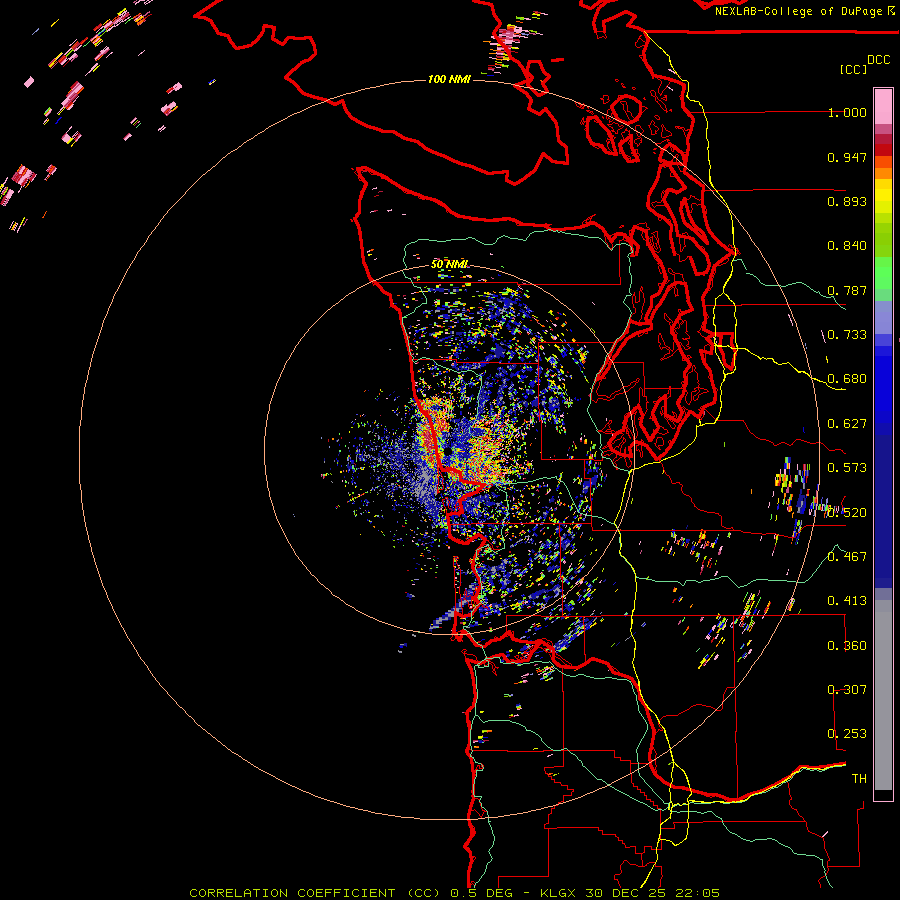The height and width of the screenshot is (900, 900).
Task: Click the 0.787 value on color scale
Action: pos(847,290)
